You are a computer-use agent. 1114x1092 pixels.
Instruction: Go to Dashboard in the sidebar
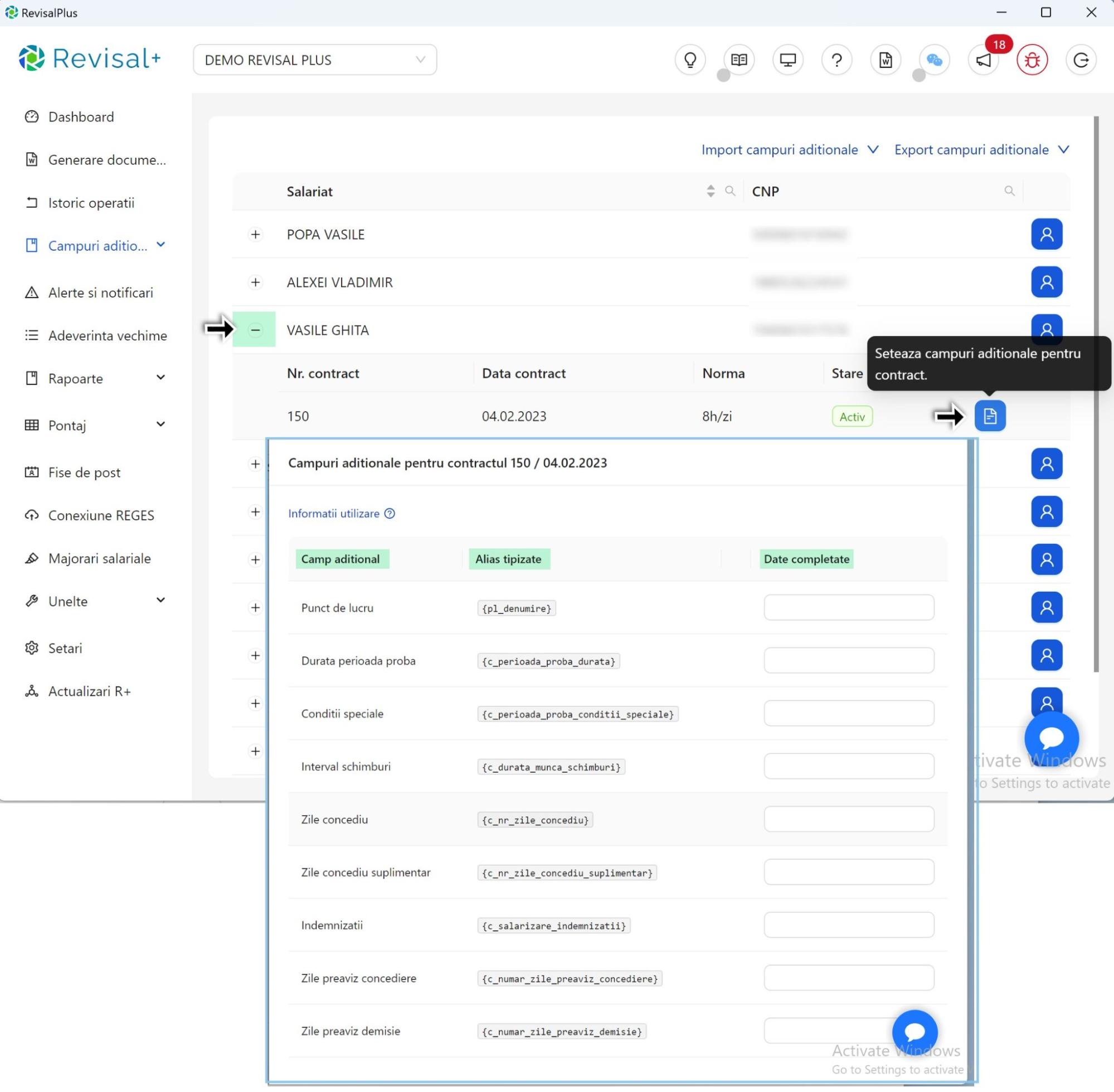point(81,117)
